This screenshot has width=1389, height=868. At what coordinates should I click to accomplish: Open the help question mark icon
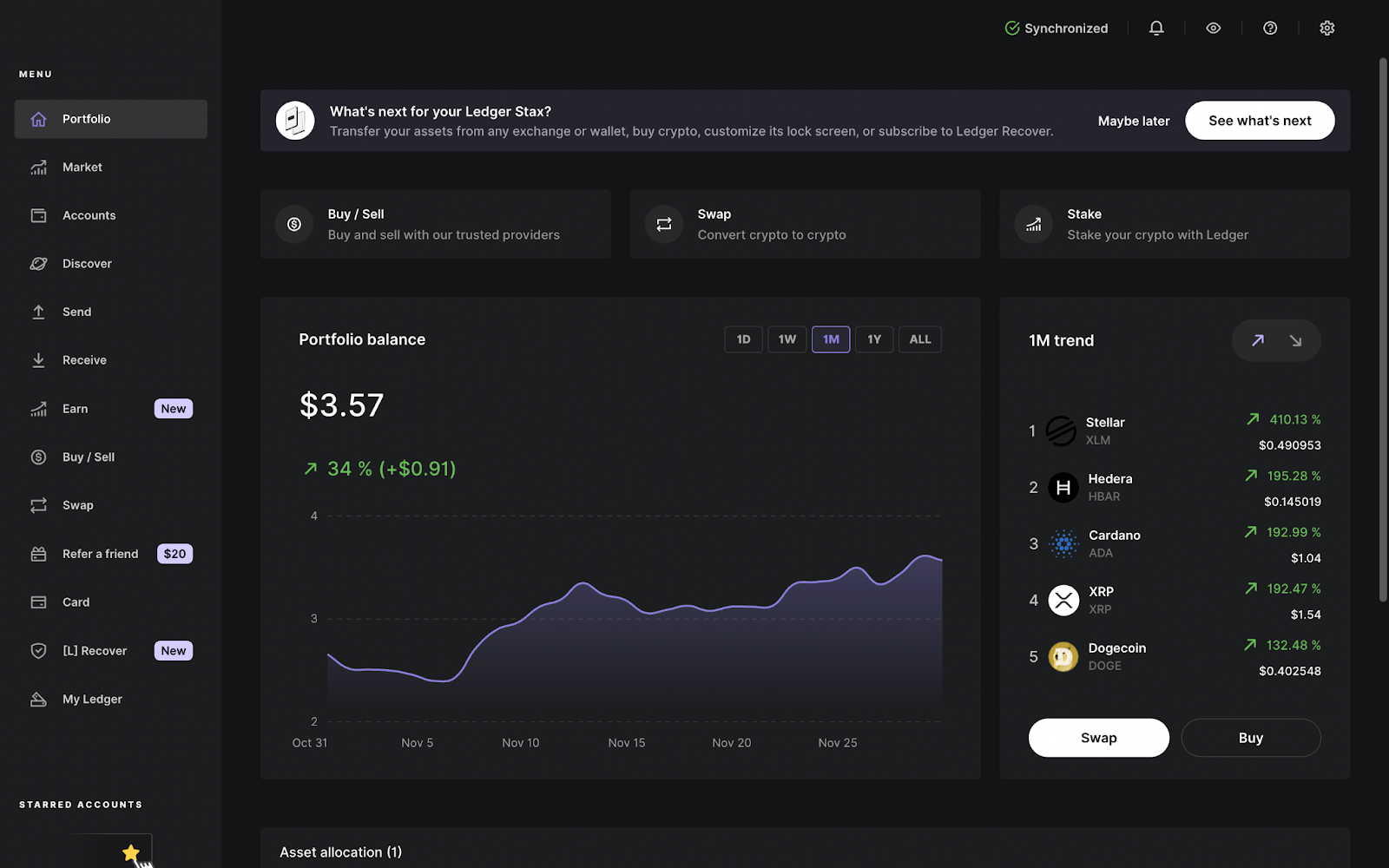pos(1270,27)
